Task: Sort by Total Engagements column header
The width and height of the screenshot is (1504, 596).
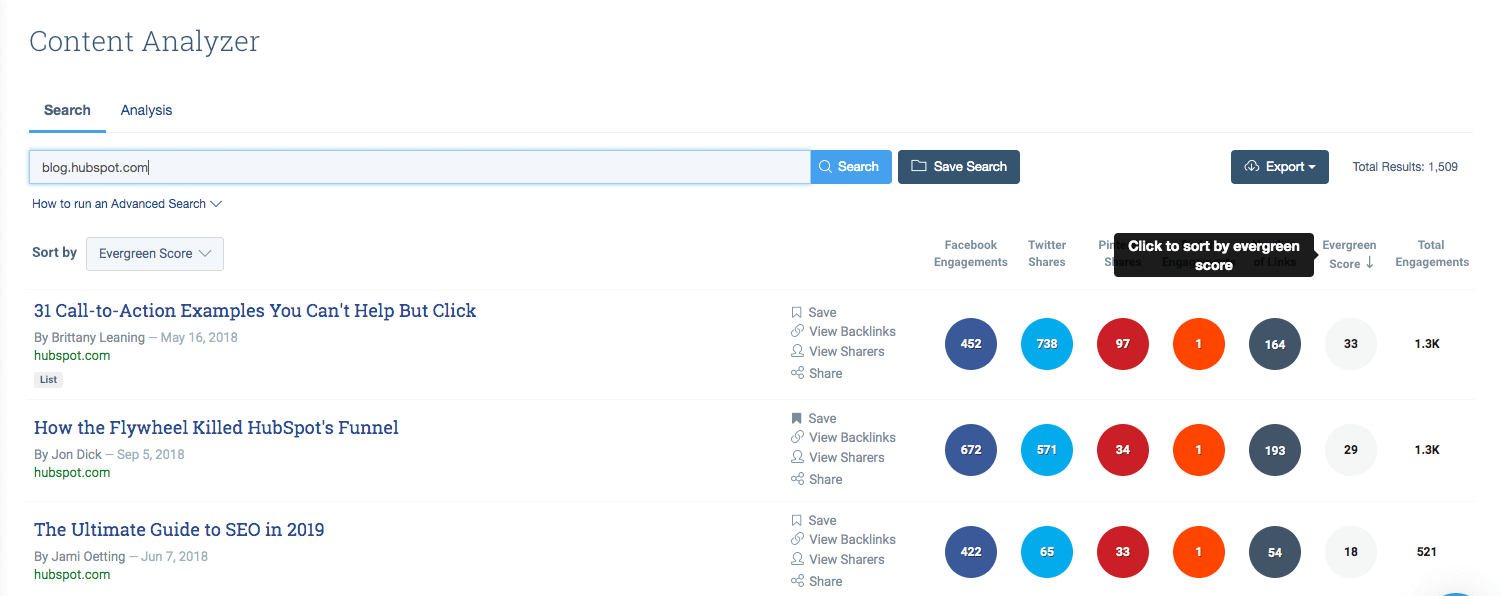Action: pos(1431,253)
